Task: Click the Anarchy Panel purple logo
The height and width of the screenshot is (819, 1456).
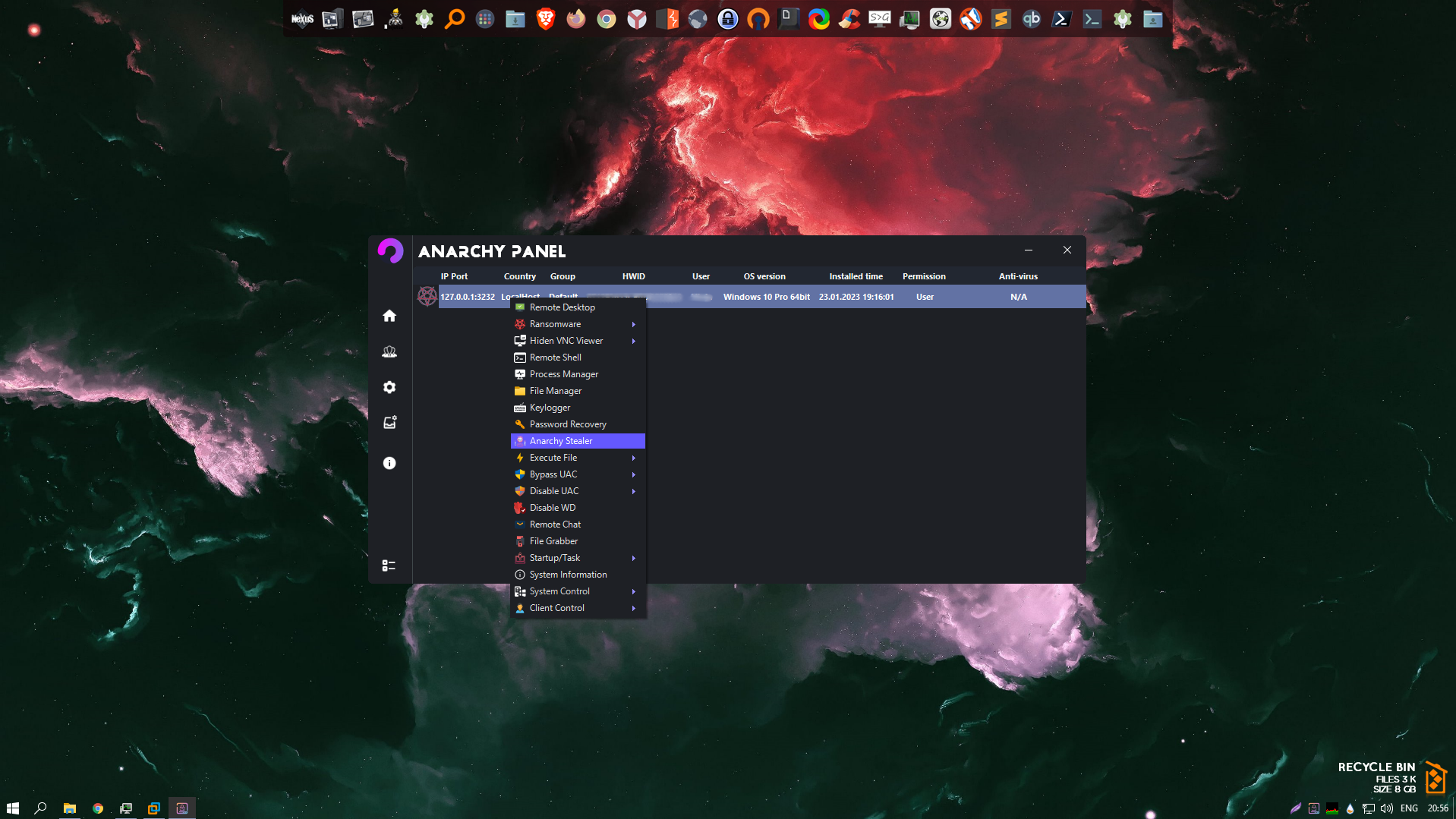Action: pos(390,251)
